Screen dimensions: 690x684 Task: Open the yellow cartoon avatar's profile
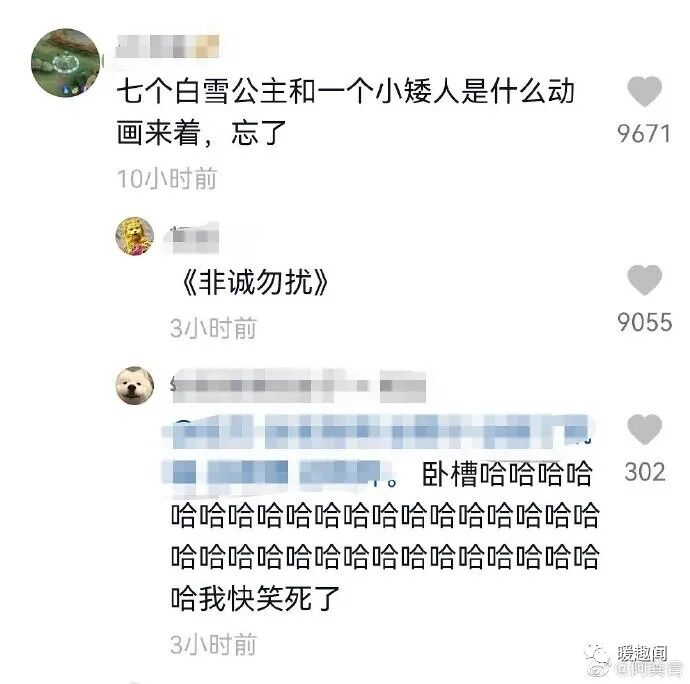pyautogui.click(x=135, y=236)
